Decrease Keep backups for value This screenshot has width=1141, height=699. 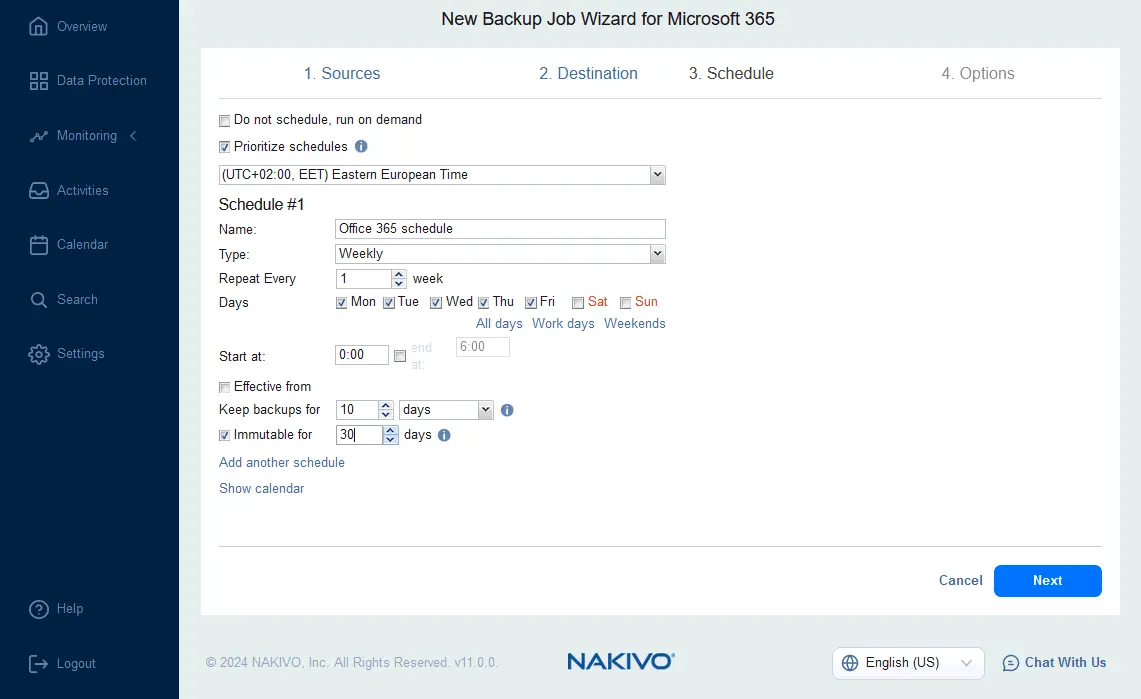pyautogui.click(x=386, y=415)
